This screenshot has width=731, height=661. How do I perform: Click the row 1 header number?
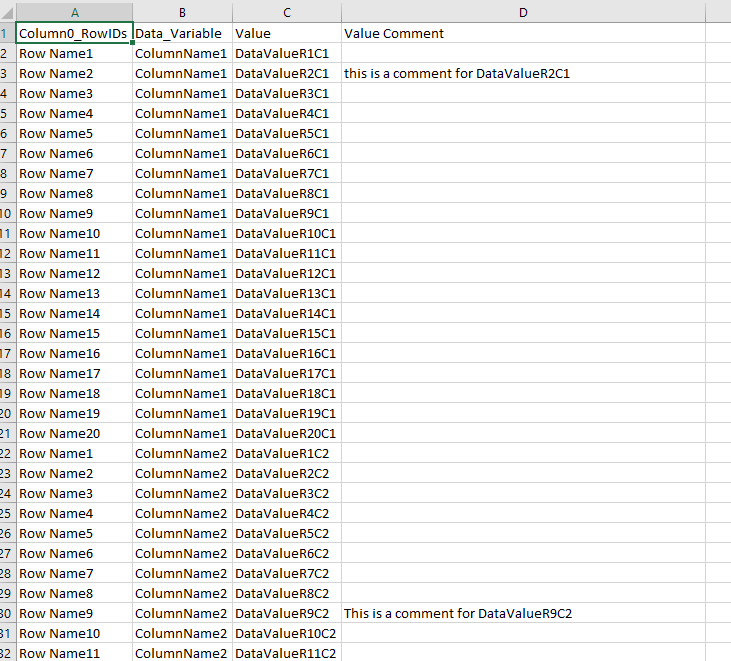click(7, 33)
